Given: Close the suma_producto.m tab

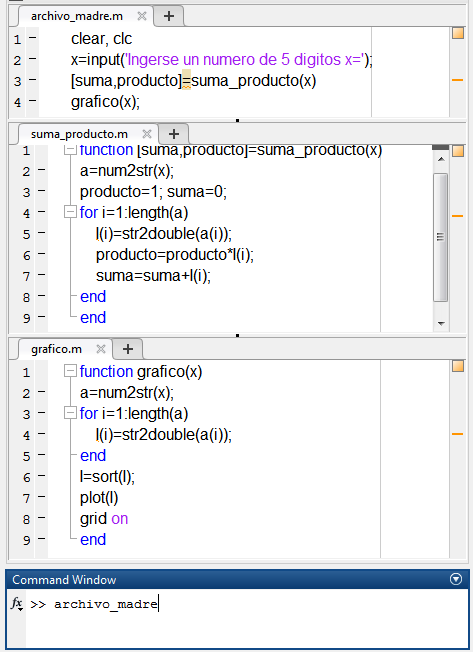Looking at the screenshot, I should (x=147, y=134).
